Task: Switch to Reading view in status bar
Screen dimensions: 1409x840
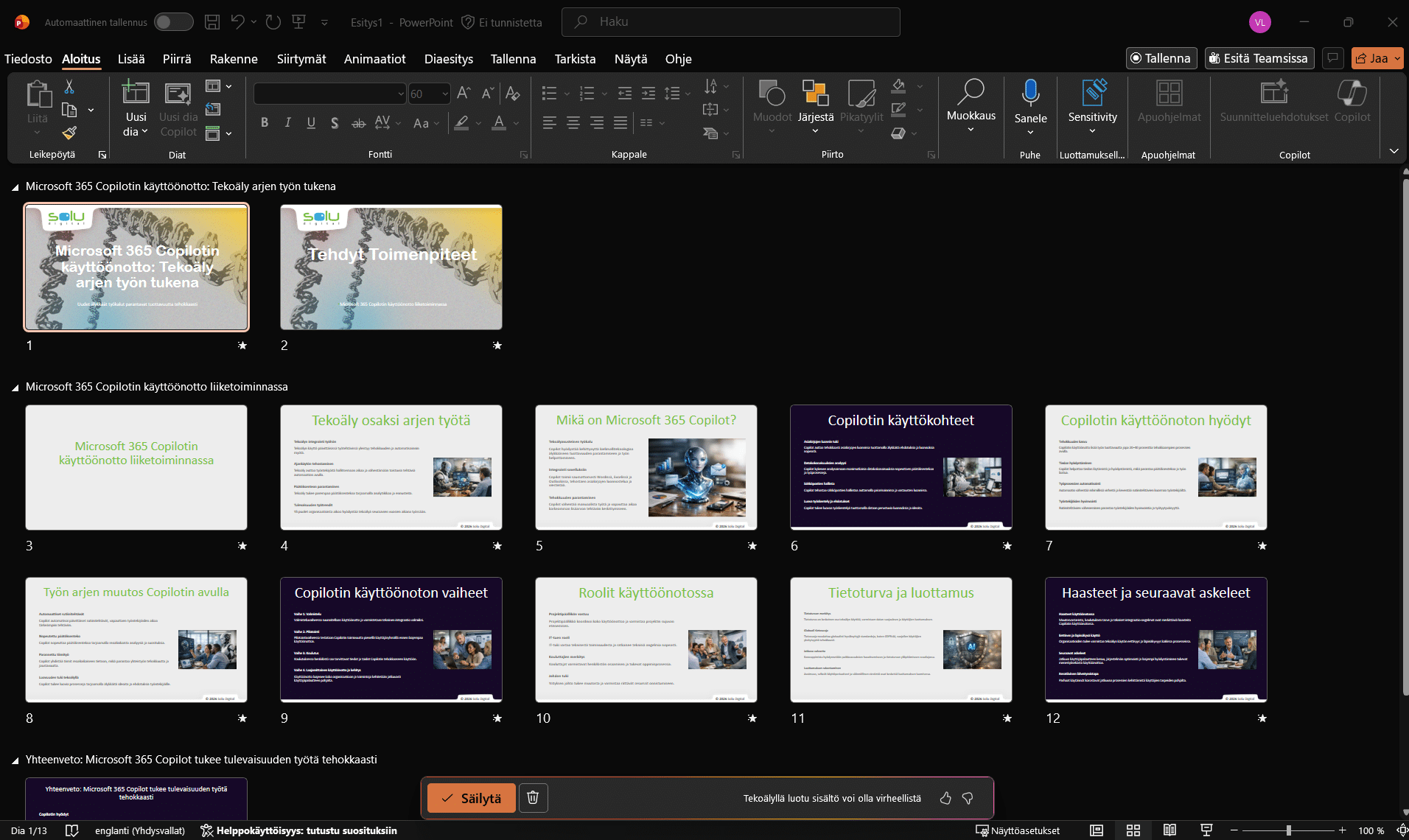Action: click(1169, 830)
